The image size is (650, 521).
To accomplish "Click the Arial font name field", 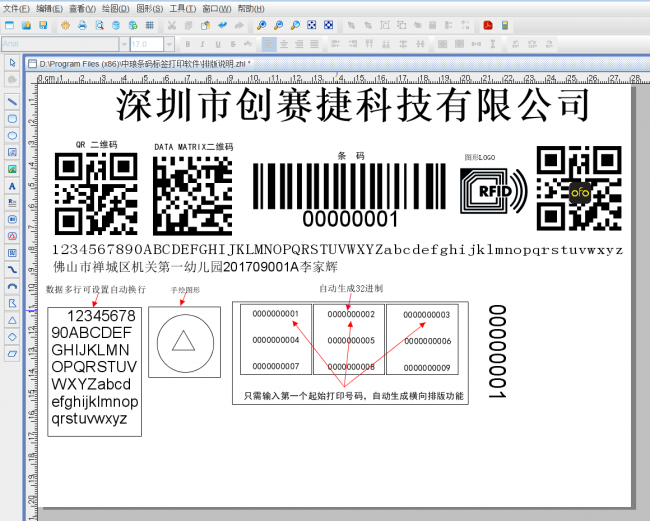I will [x=61, y=44].
